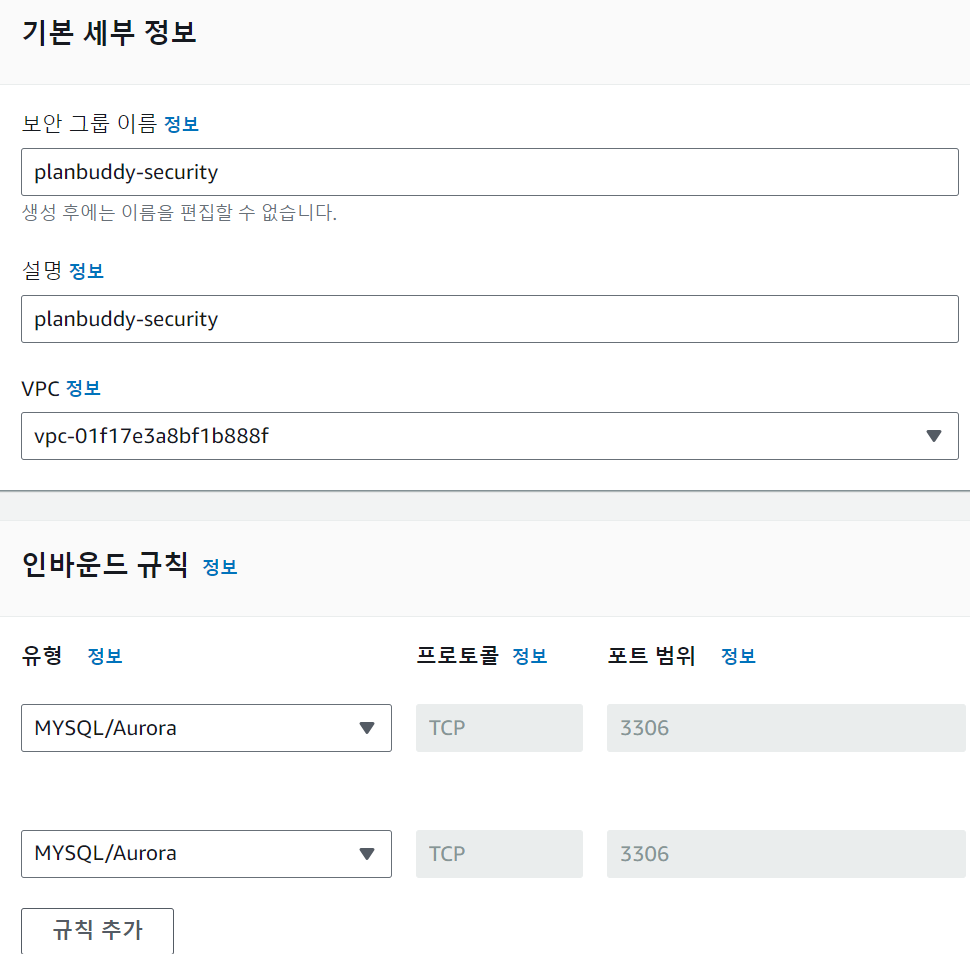Open first rule MYSQL/Aurora type dropdown

pyautogui.click(x=206, y=728)
